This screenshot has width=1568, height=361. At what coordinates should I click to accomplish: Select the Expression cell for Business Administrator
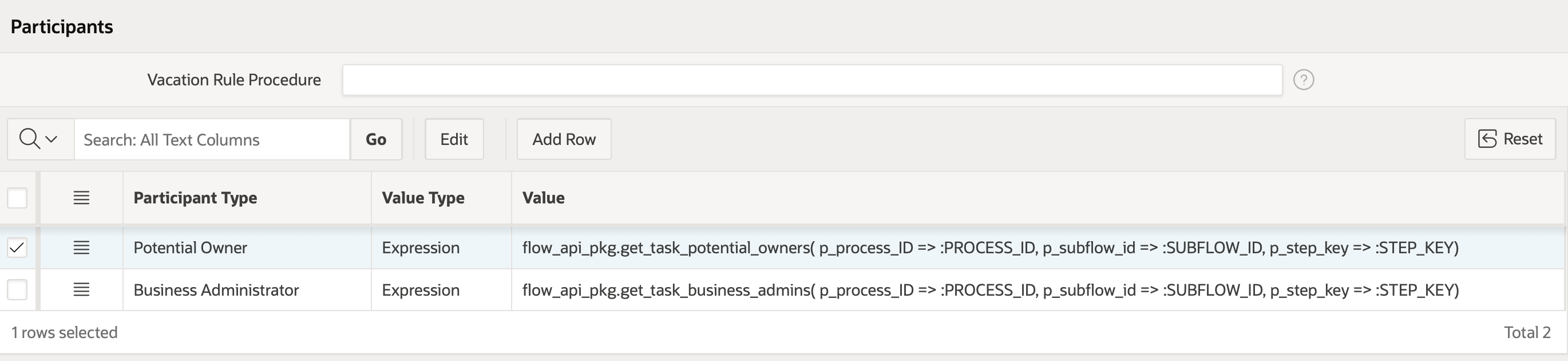coord(441,289)
